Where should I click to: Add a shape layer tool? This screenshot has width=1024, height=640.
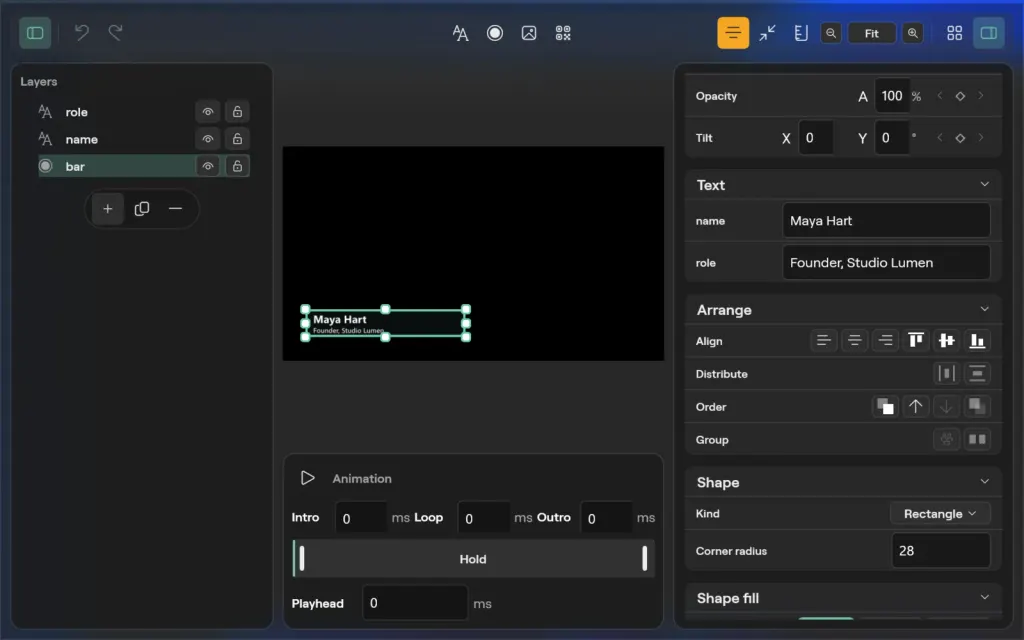pyautogui.click(x=495, y=33)
